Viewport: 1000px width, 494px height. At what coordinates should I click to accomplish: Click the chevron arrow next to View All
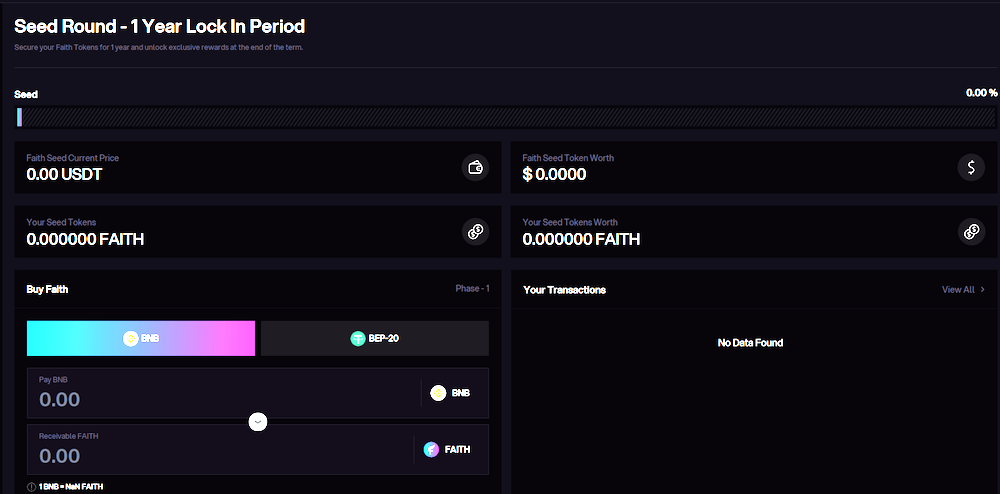coord(983,289)
